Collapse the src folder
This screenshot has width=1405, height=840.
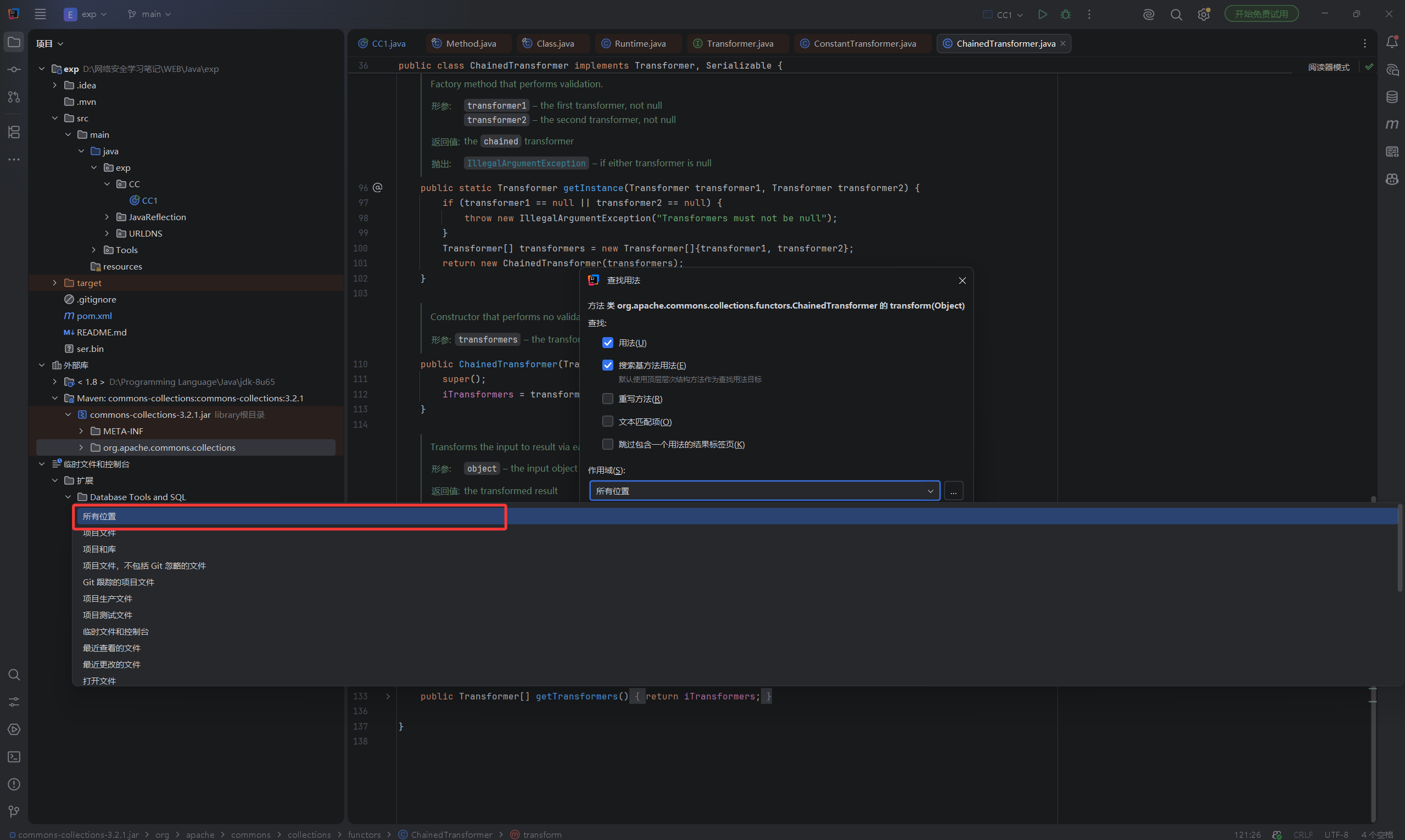[55, 117]
